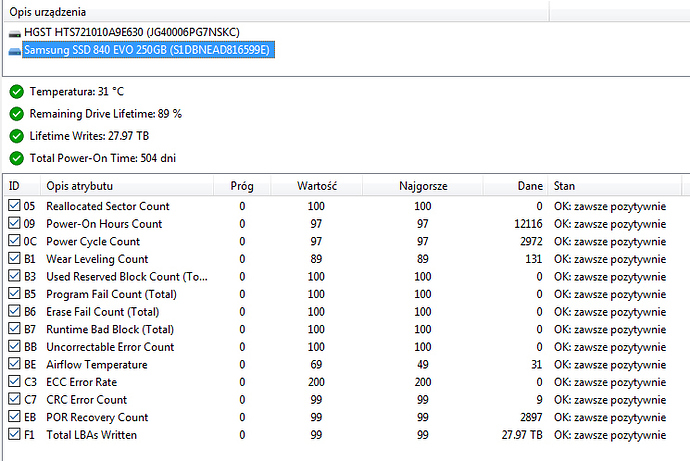The height and width of the screenshot is (461, 690).
Task: Select the Runtime Bad Block (Total) attribute name
Action: [x=110, y=329]
